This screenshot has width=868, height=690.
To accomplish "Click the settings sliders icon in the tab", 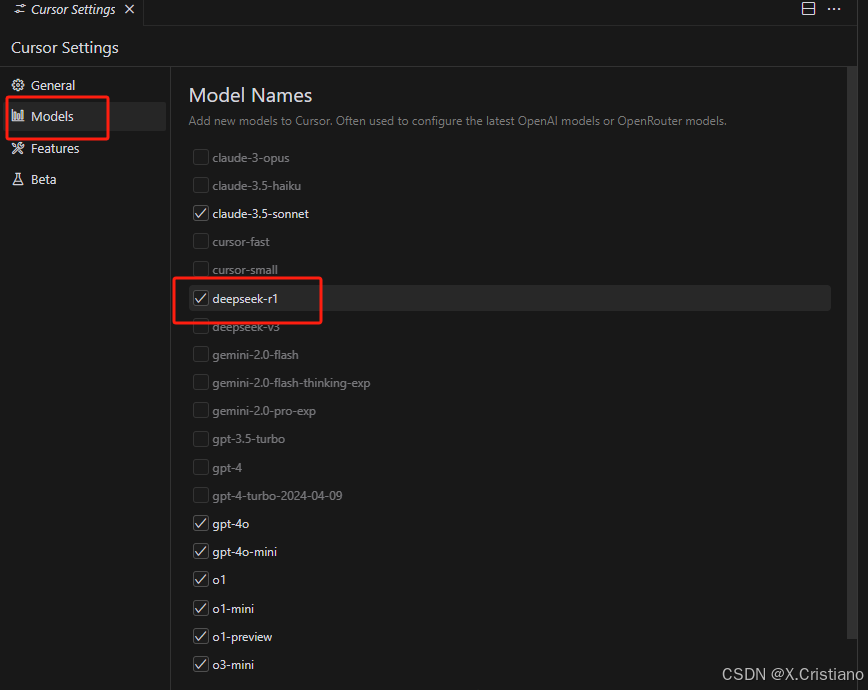I will pos(19,9).
